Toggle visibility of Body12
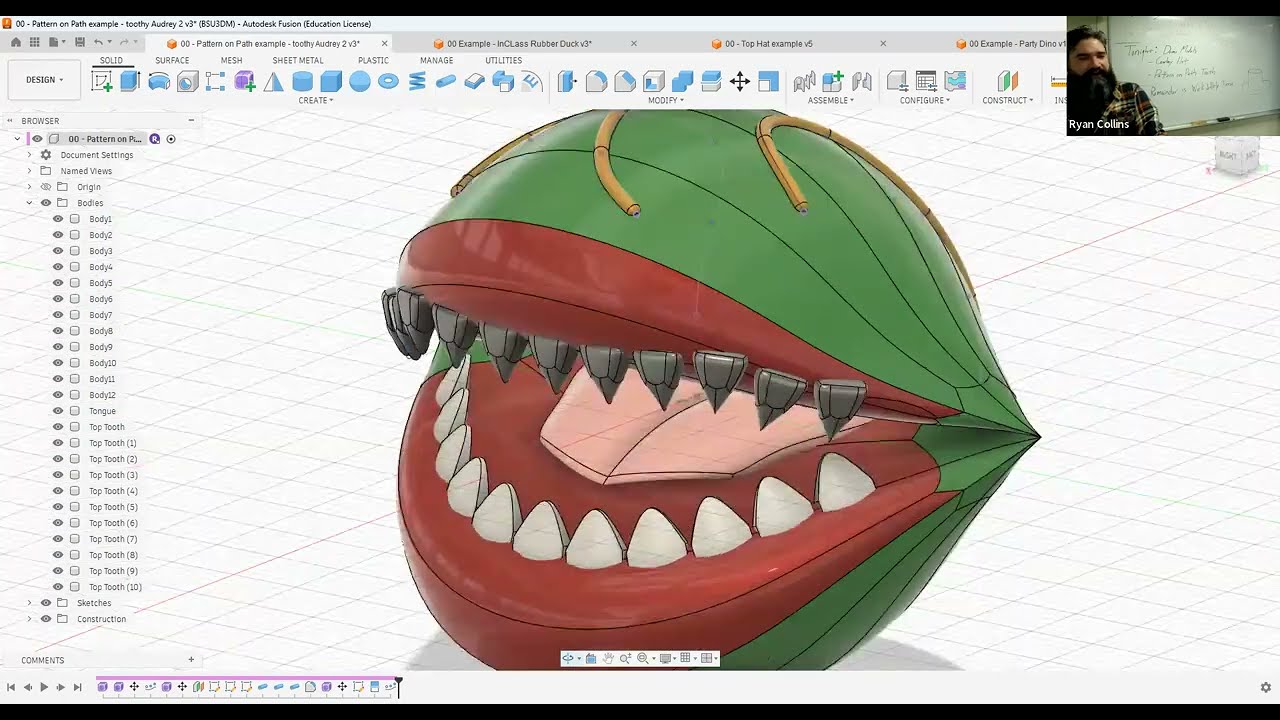Image resolution: width=1280 pixels, height=720 pixels. (58, 395)
